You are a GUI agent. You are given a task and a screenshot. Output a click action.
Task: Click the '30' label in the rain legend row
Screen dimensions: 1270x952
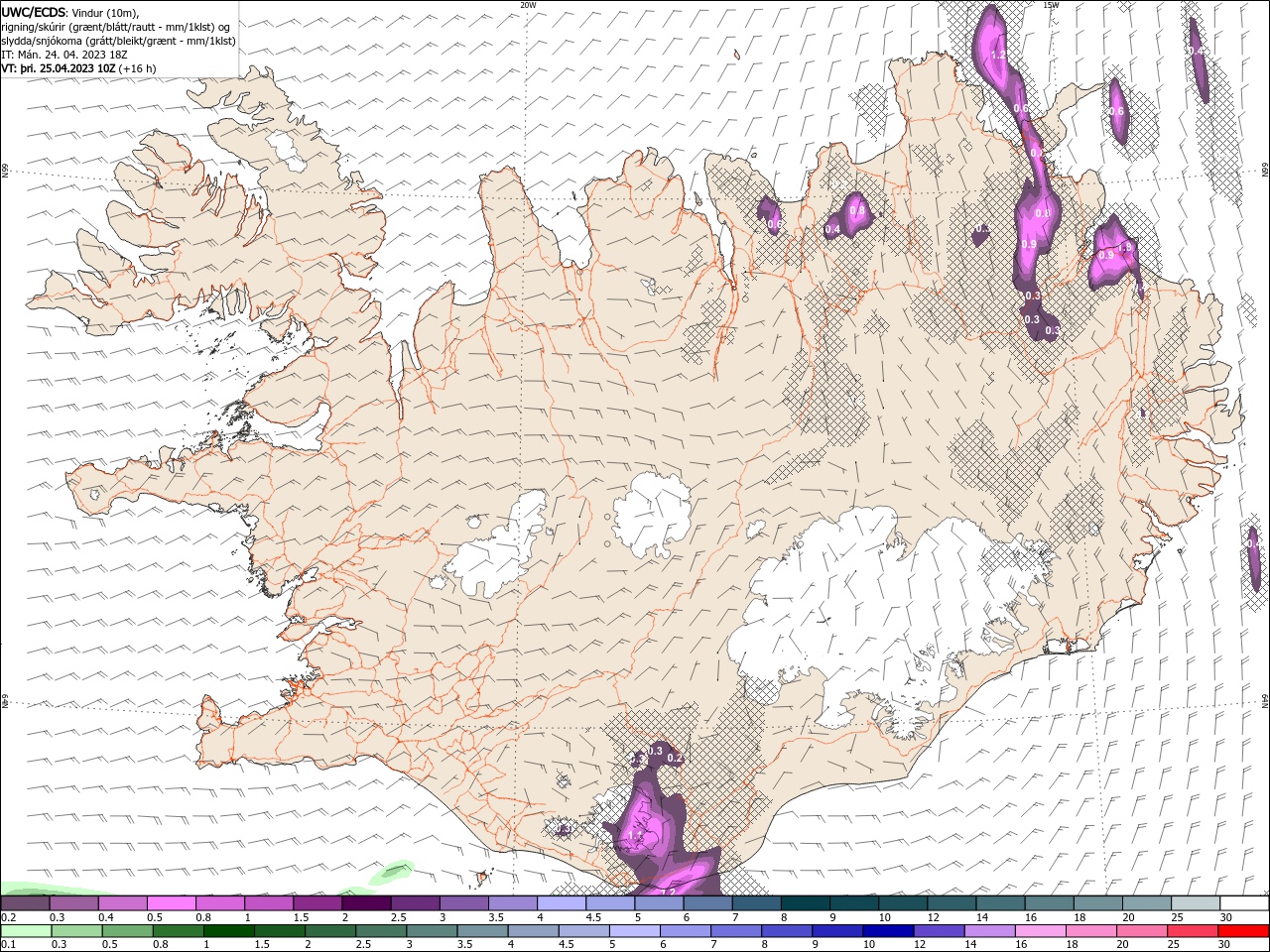[x=1226, y=945]
